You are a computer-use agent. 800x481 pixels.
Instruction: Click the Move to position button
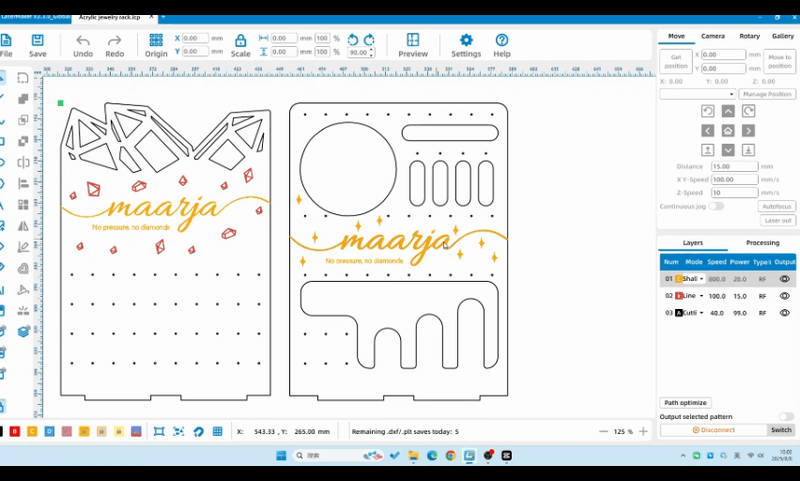780,62
